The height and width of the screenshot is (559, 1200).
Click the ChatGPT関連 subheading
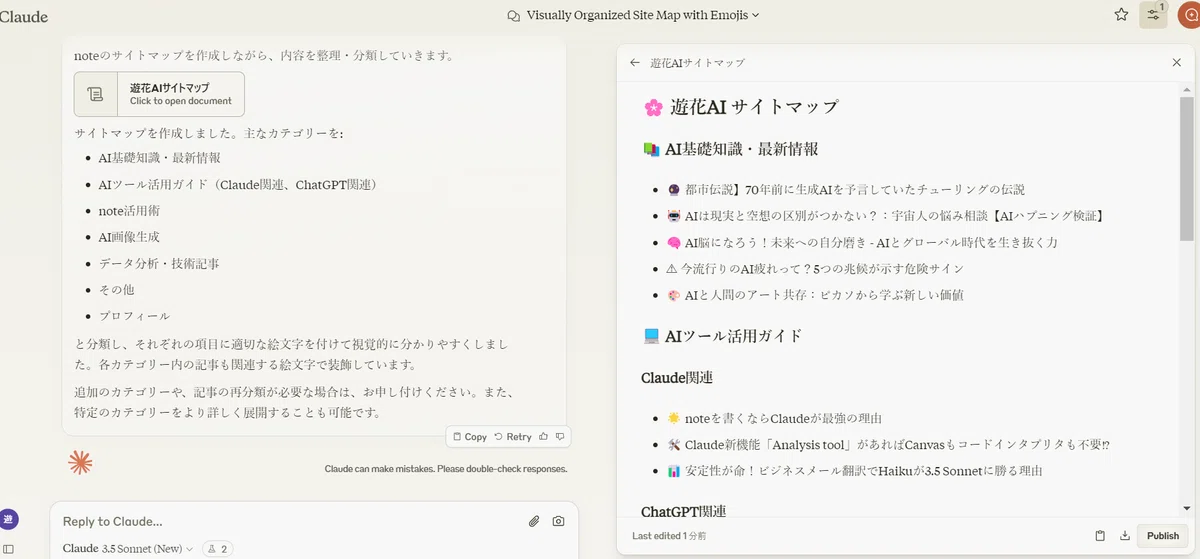click(683, 511)
